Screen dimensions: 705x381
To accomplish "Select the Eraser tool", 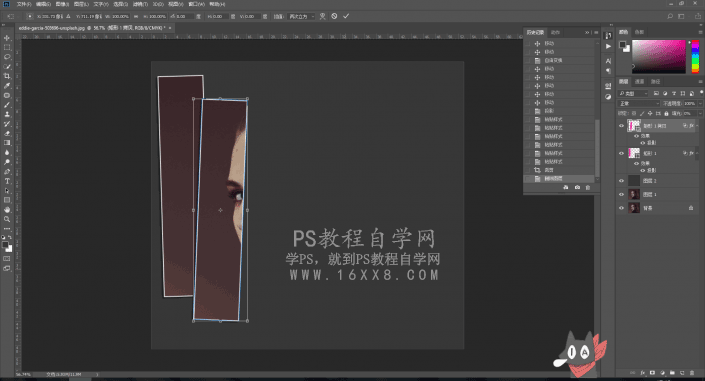I will [7, 133].
